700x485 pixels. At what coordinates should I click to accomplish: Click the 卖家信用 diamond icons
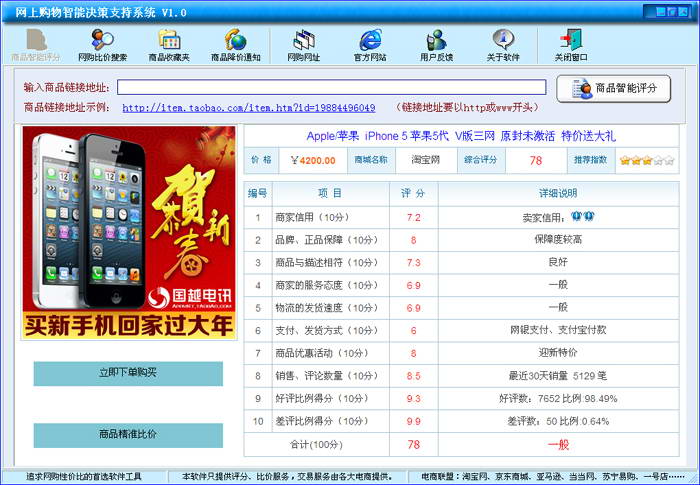point(583,217)
